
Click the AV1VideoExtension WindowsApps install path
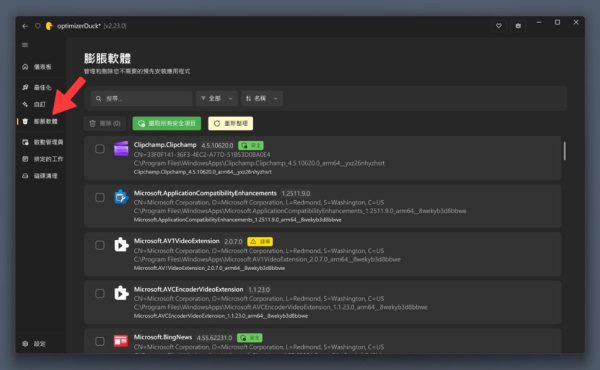tap(267, 259)
